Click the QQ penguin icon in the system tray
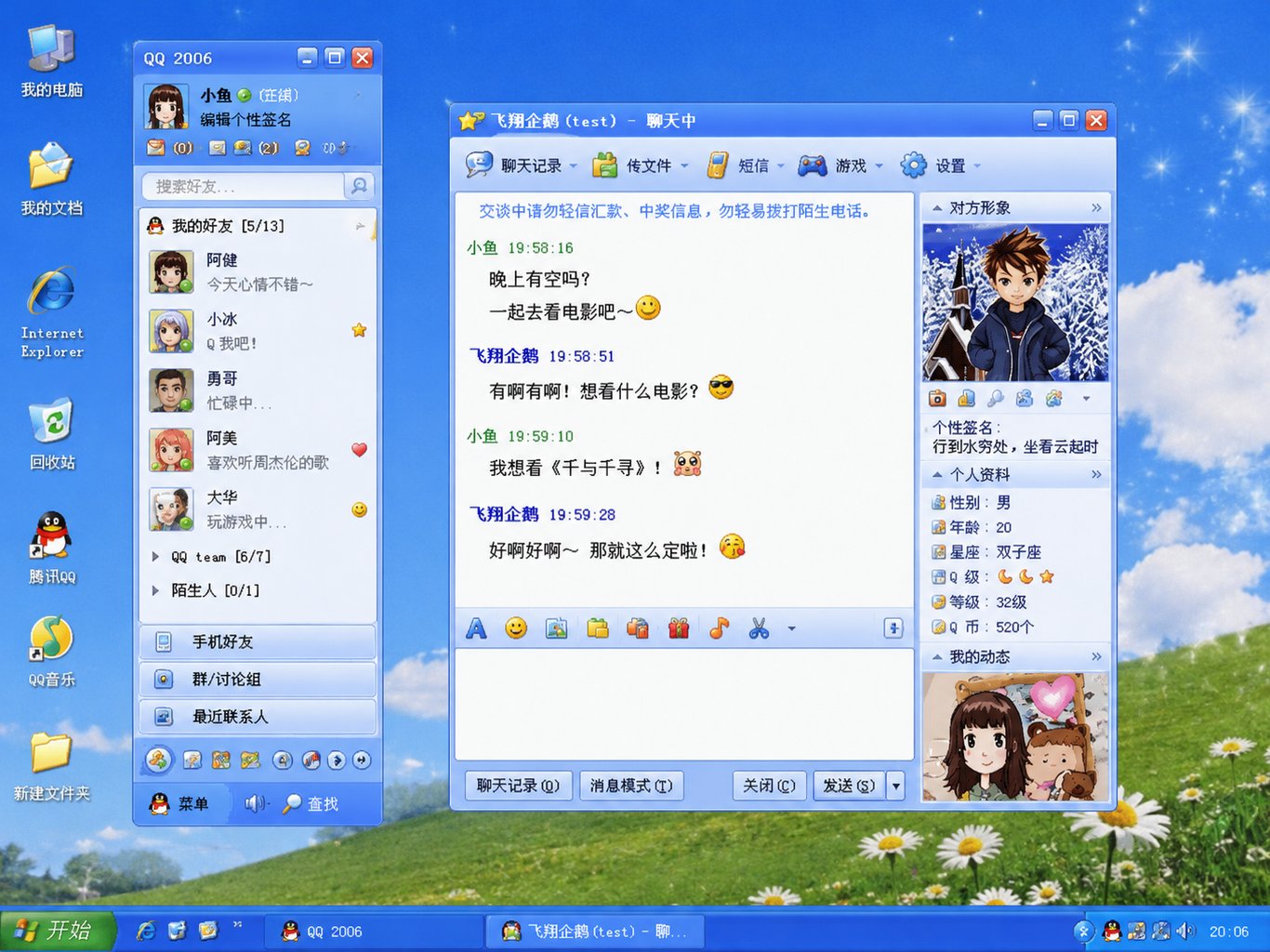Screen dimensions: 1270x952 pos(1112,931)
